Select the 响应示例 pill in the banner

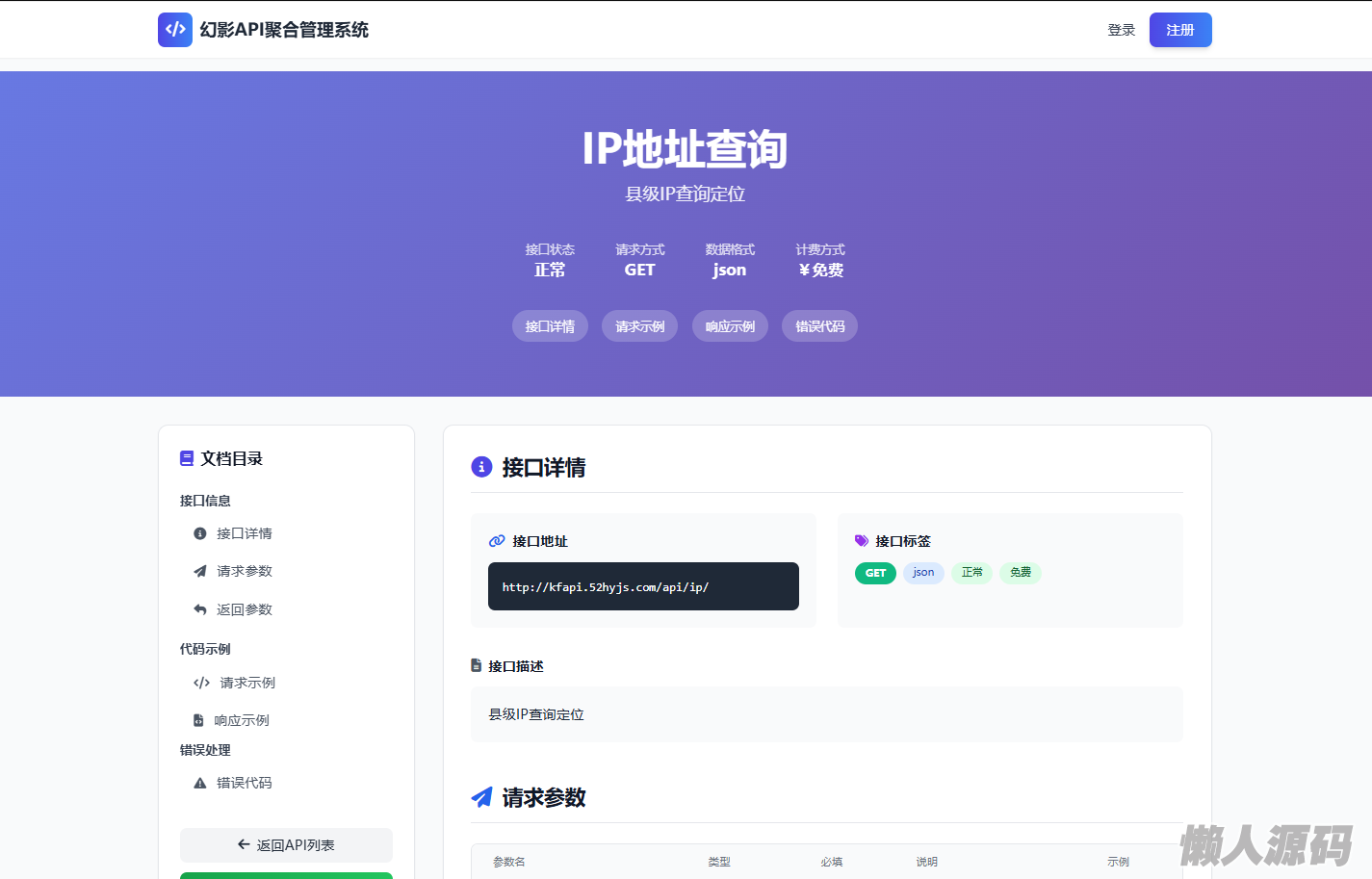[x=730, y=326]
